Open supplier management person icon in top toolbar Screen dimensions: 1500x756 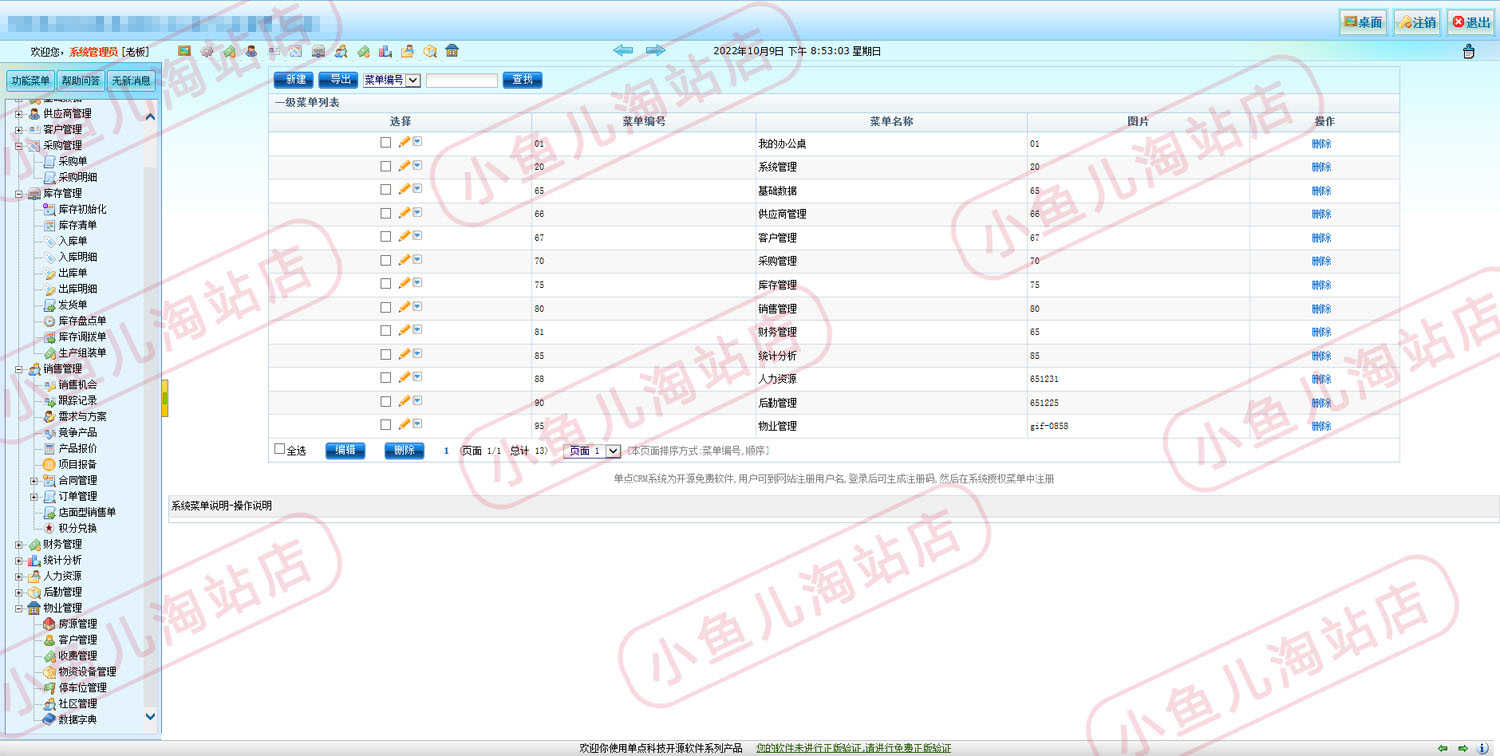coord(251,51)
